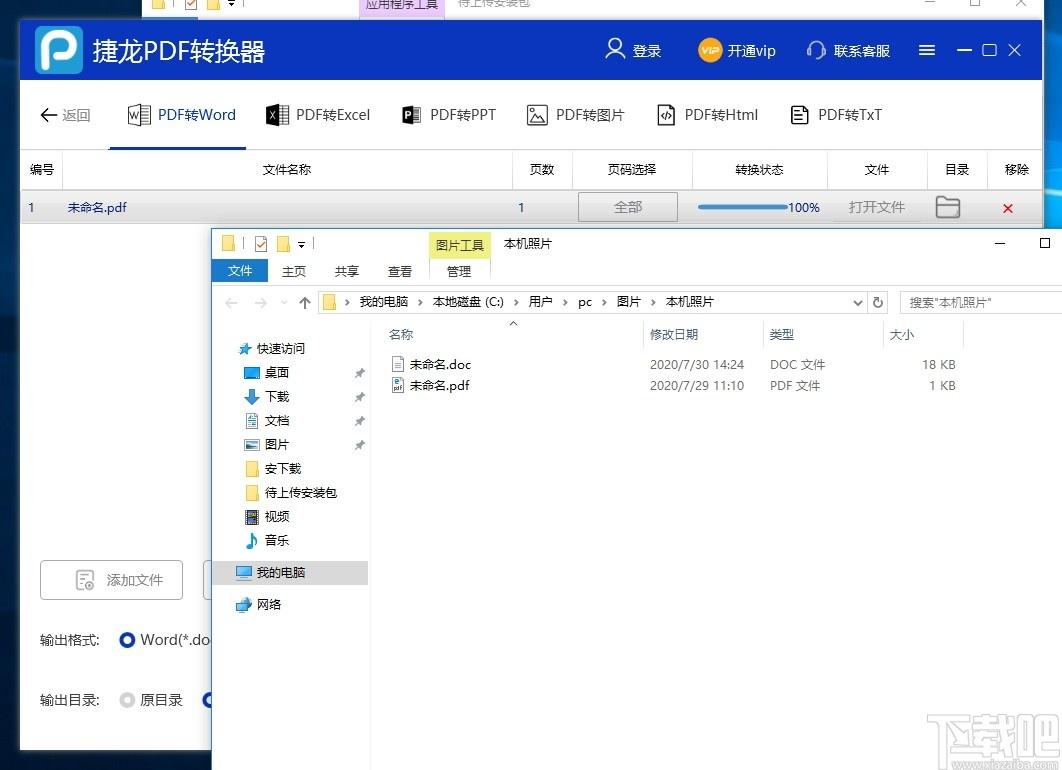Open output folder icon for 未命名.pdf row
Image resolution: width=1062 pixels, height=770 pixels.
(x=948, y=207)
